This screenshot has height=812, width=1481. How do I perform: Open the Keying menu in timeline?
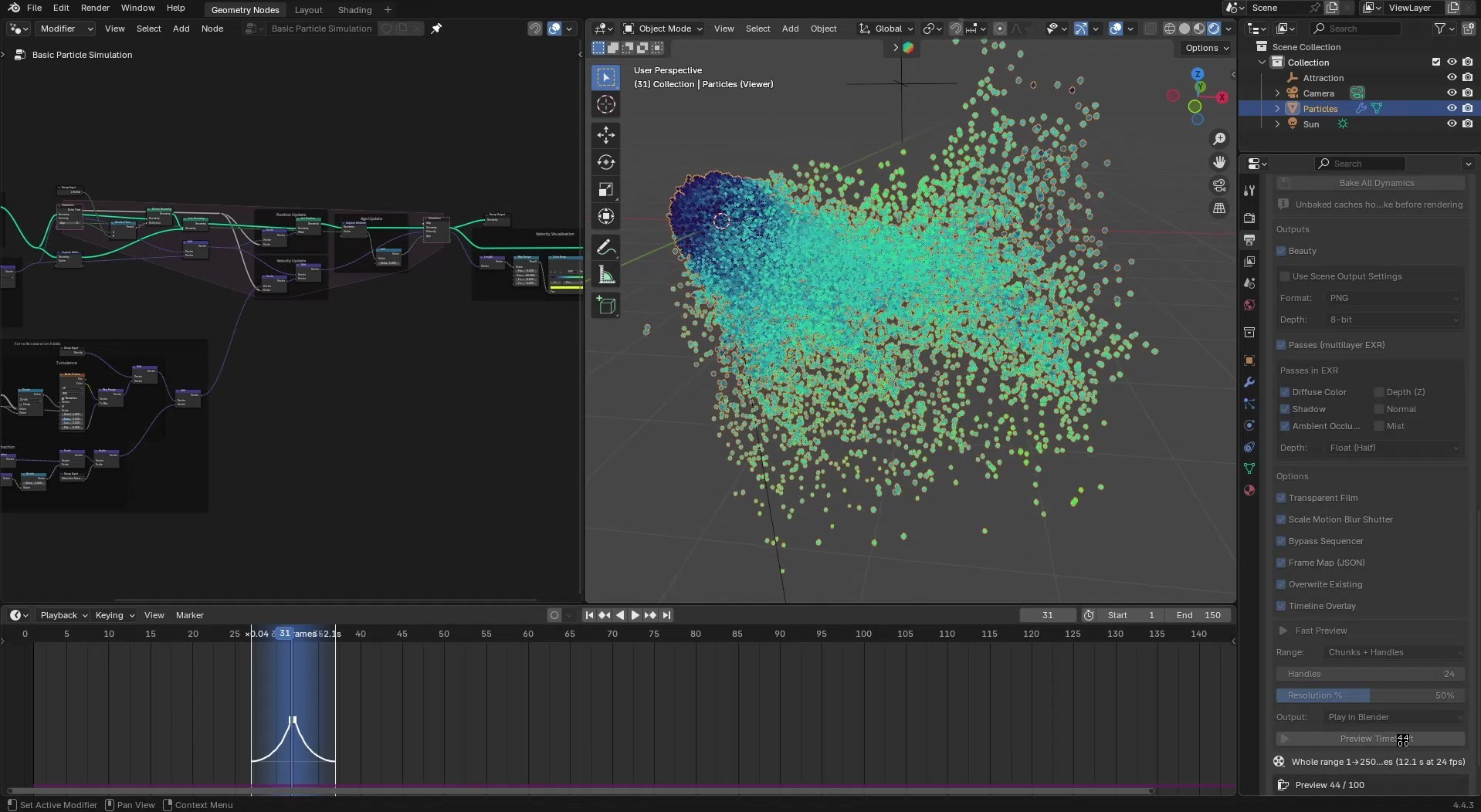pos(114,615)
